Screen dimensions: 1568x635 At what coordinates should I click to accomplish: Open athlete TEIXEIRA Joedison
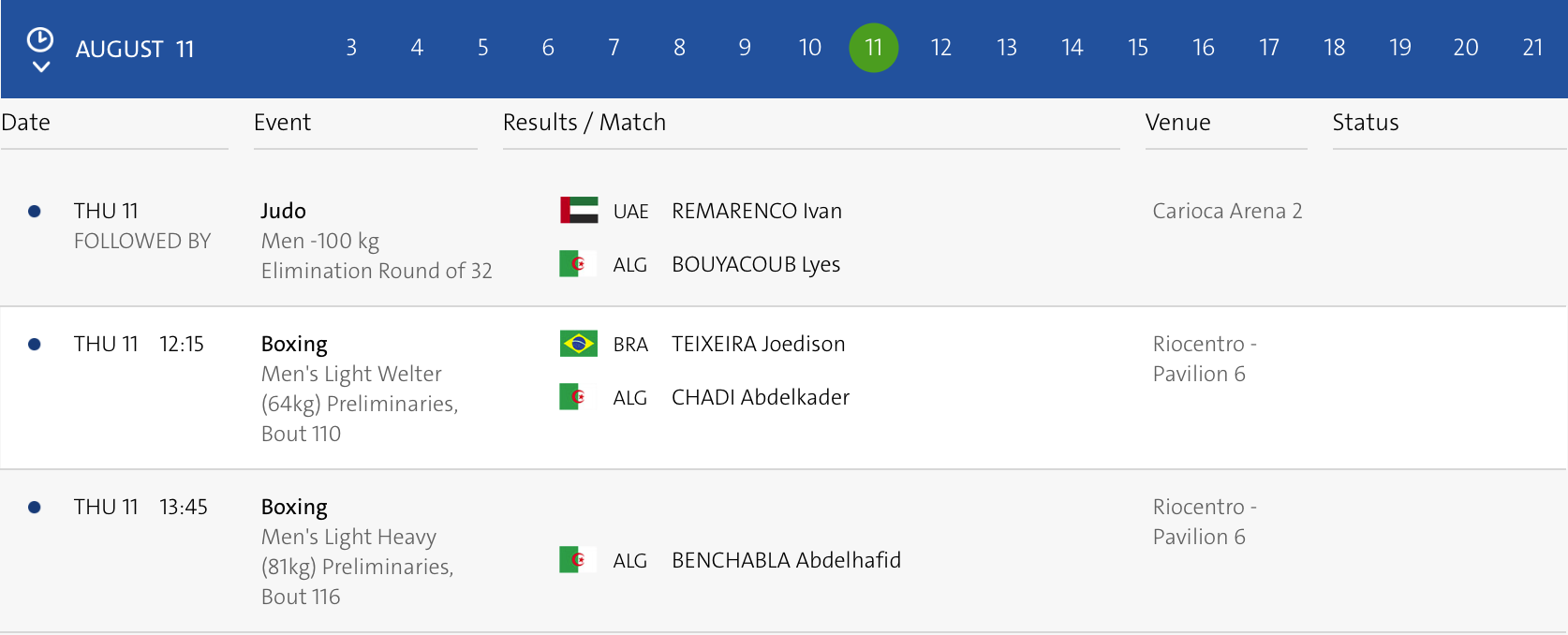758,344
